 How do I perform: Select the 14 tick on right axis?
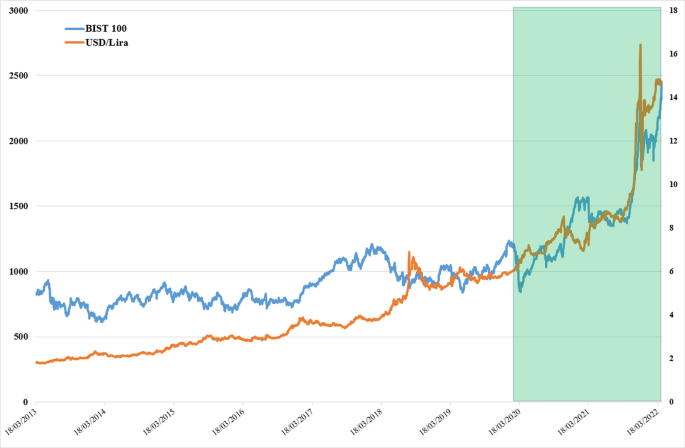tap(672, 97)
